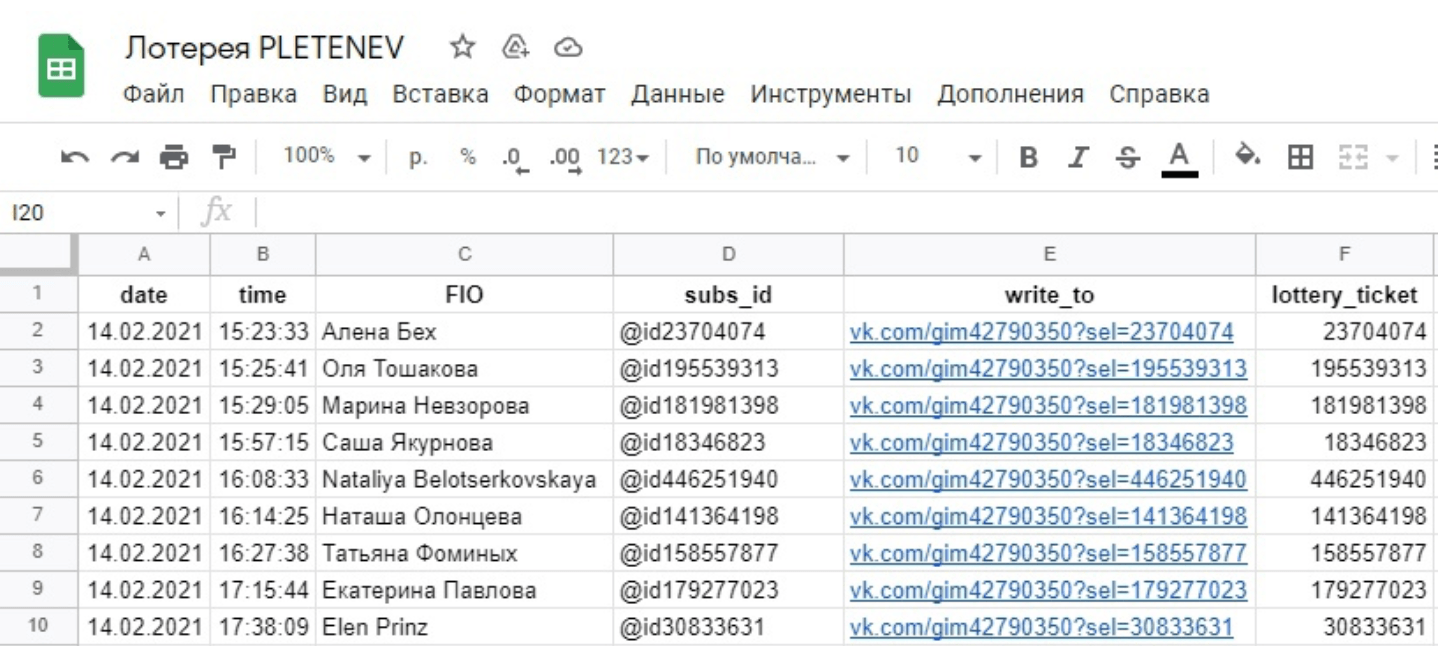Open the Дополнения menu

1010,94
